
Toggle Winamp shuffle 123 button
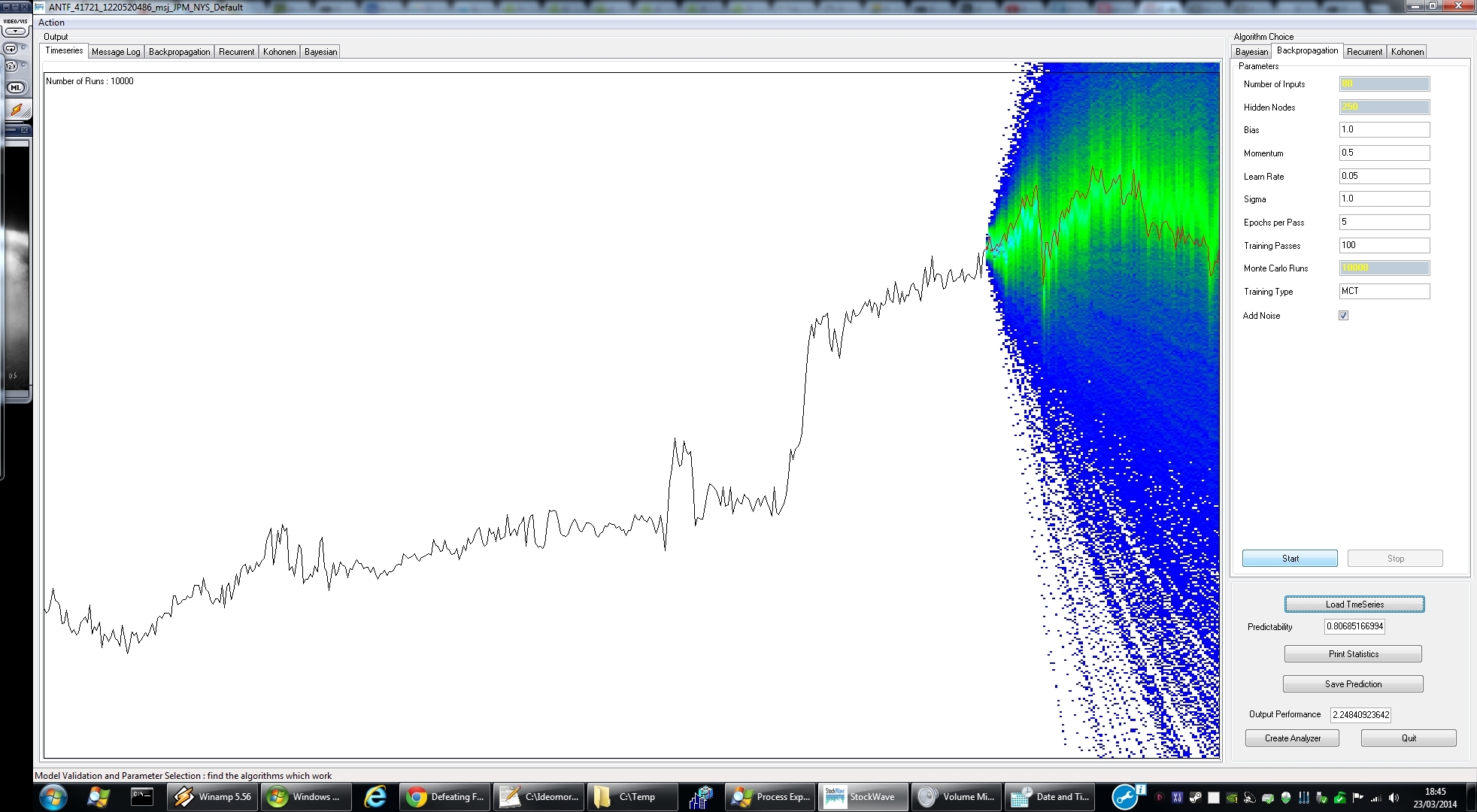(11, 66)
